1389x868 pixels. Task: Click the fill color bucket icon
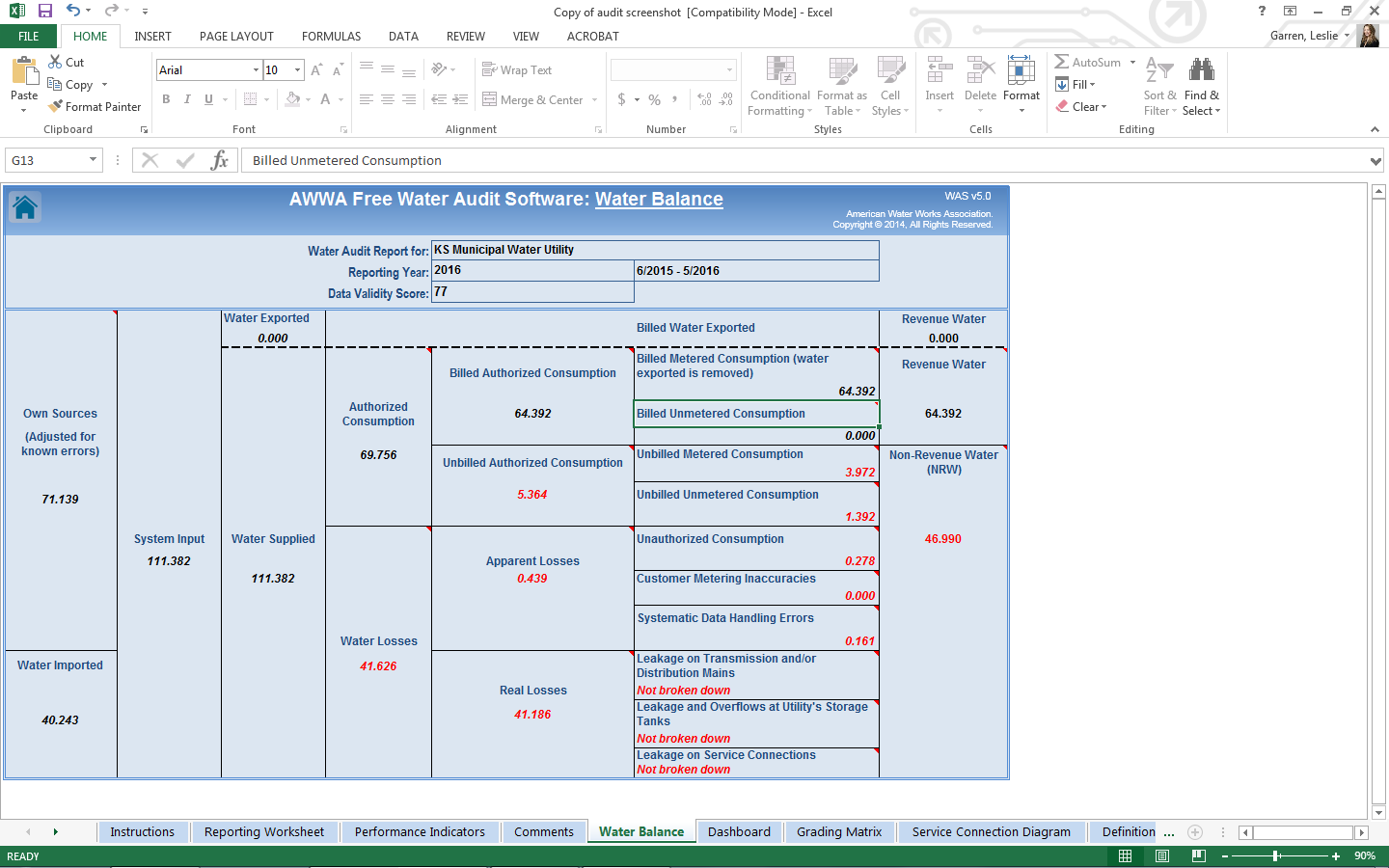pyautogui.click(x=292, y=99)
